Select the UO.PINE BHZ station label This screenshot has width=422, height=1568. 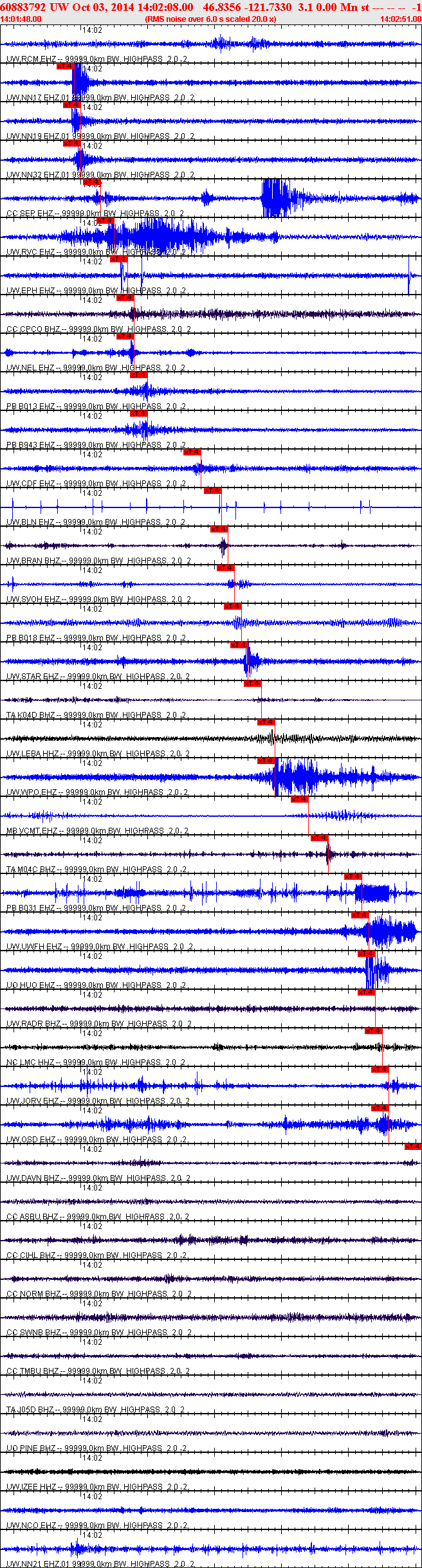coord(31,1448)
